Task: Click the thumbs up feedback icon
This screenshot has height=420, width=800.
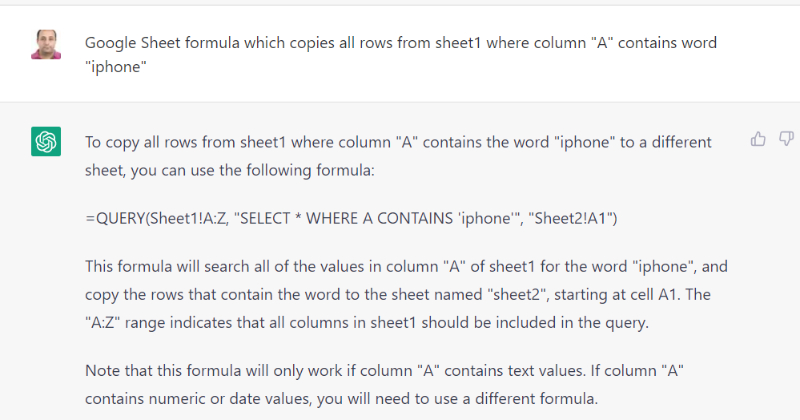Action: [758, 139]
